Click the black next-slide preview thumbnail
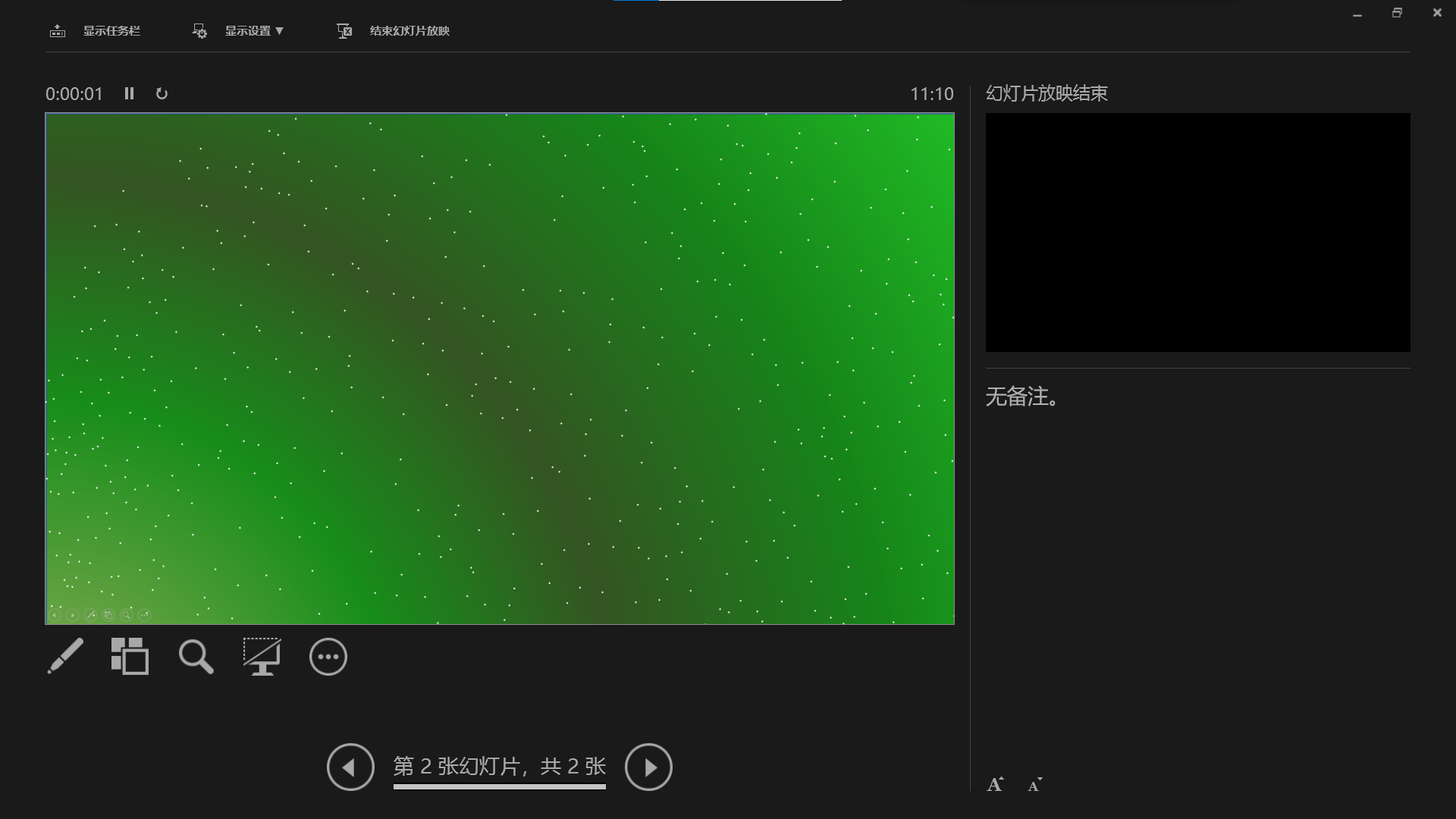Viewport: 1456px width, 819px height. 1197,232
